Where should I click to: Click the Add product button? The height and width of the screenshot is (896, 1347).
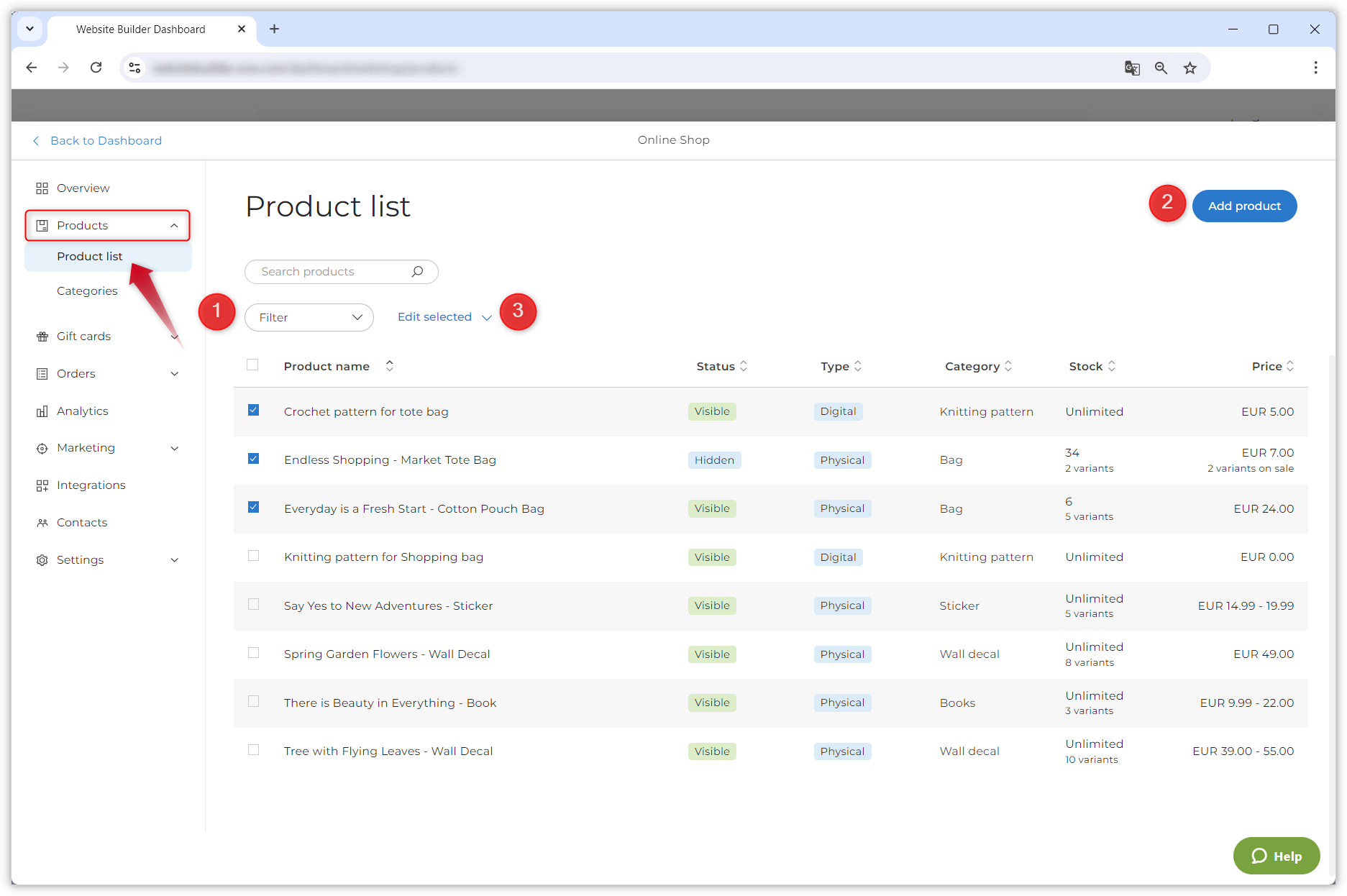(1244, 206)
